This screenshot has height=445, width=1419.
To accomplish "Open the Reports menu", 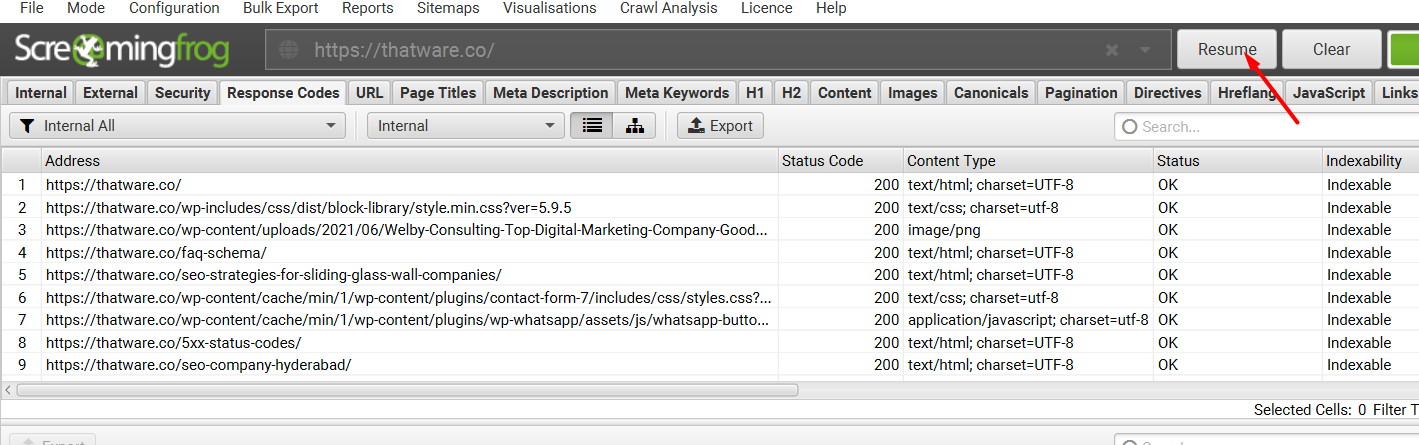I will [x=367, y=8].
